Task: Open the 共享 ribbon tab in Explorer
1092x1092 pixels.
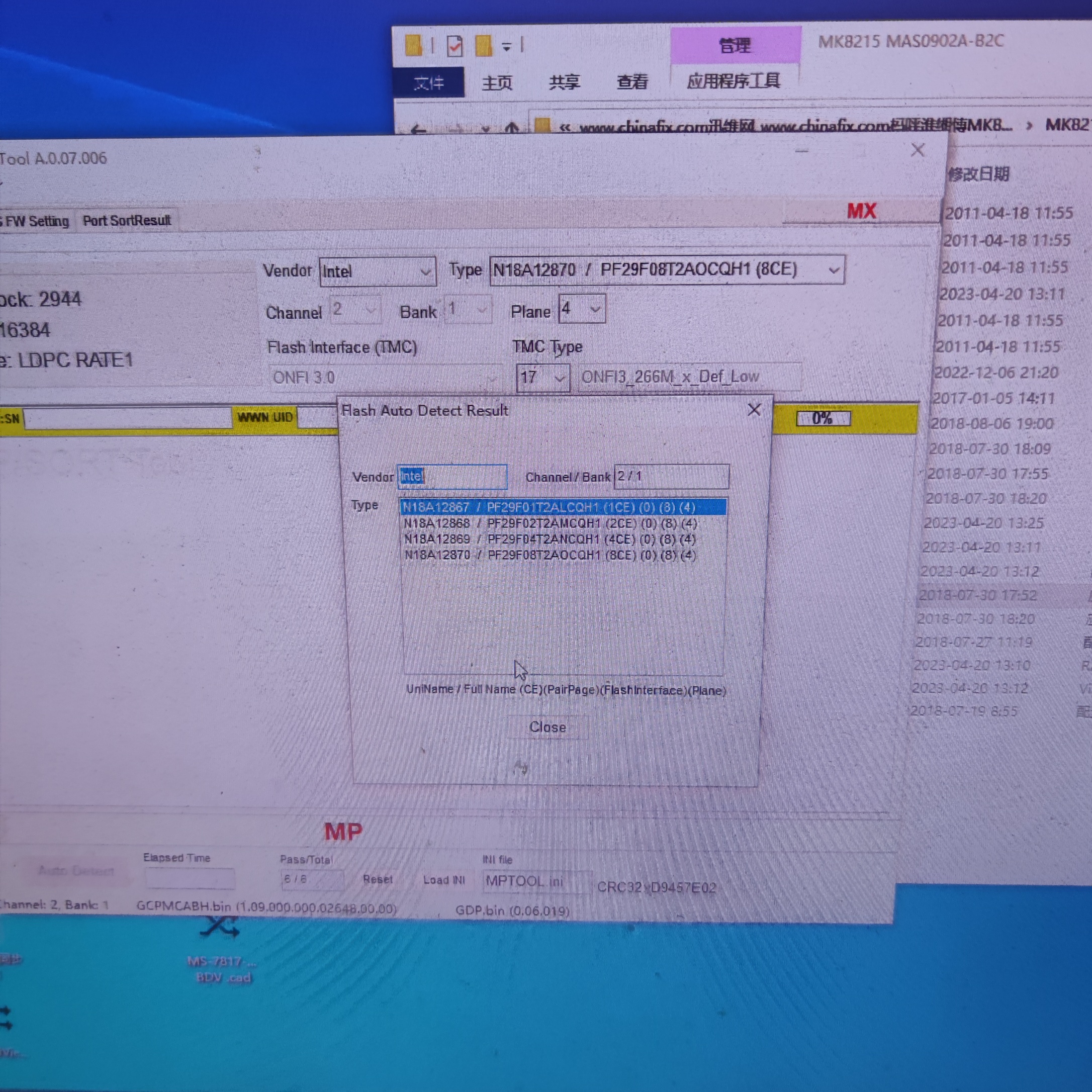Action: [564, 82]
